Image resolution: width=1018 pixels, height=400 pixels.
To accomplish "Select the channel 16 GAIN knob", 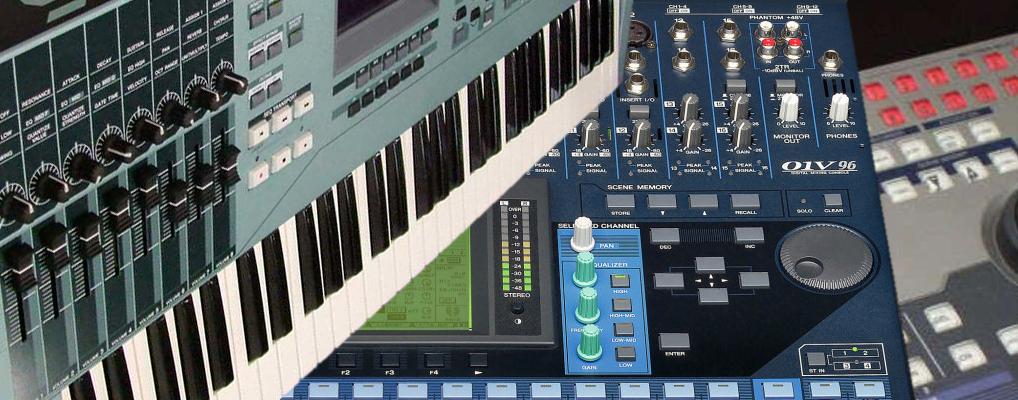I will point(742,133).
